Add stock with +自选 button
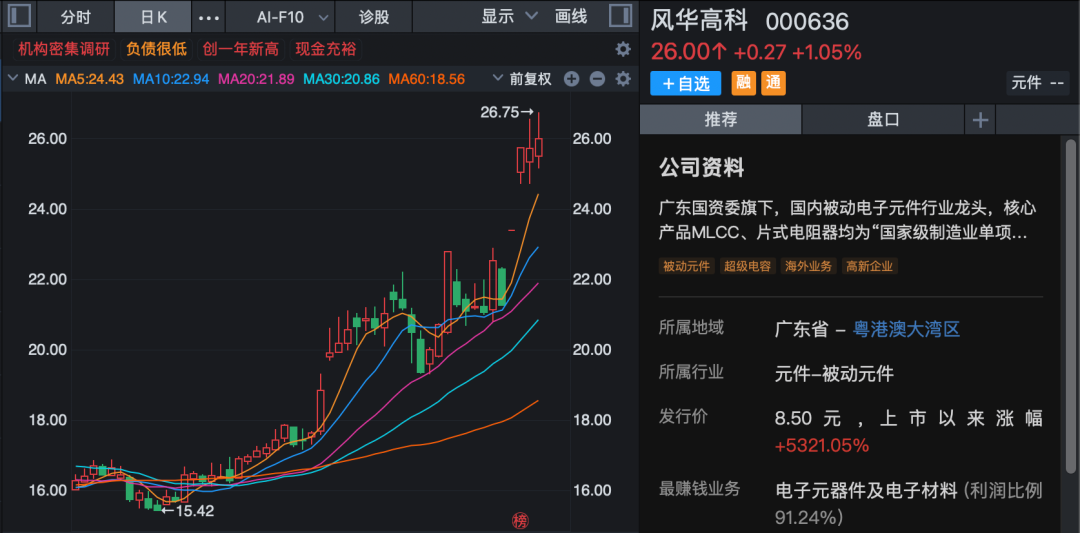This screenshot has height=533, width=1080. click(686, 83)
